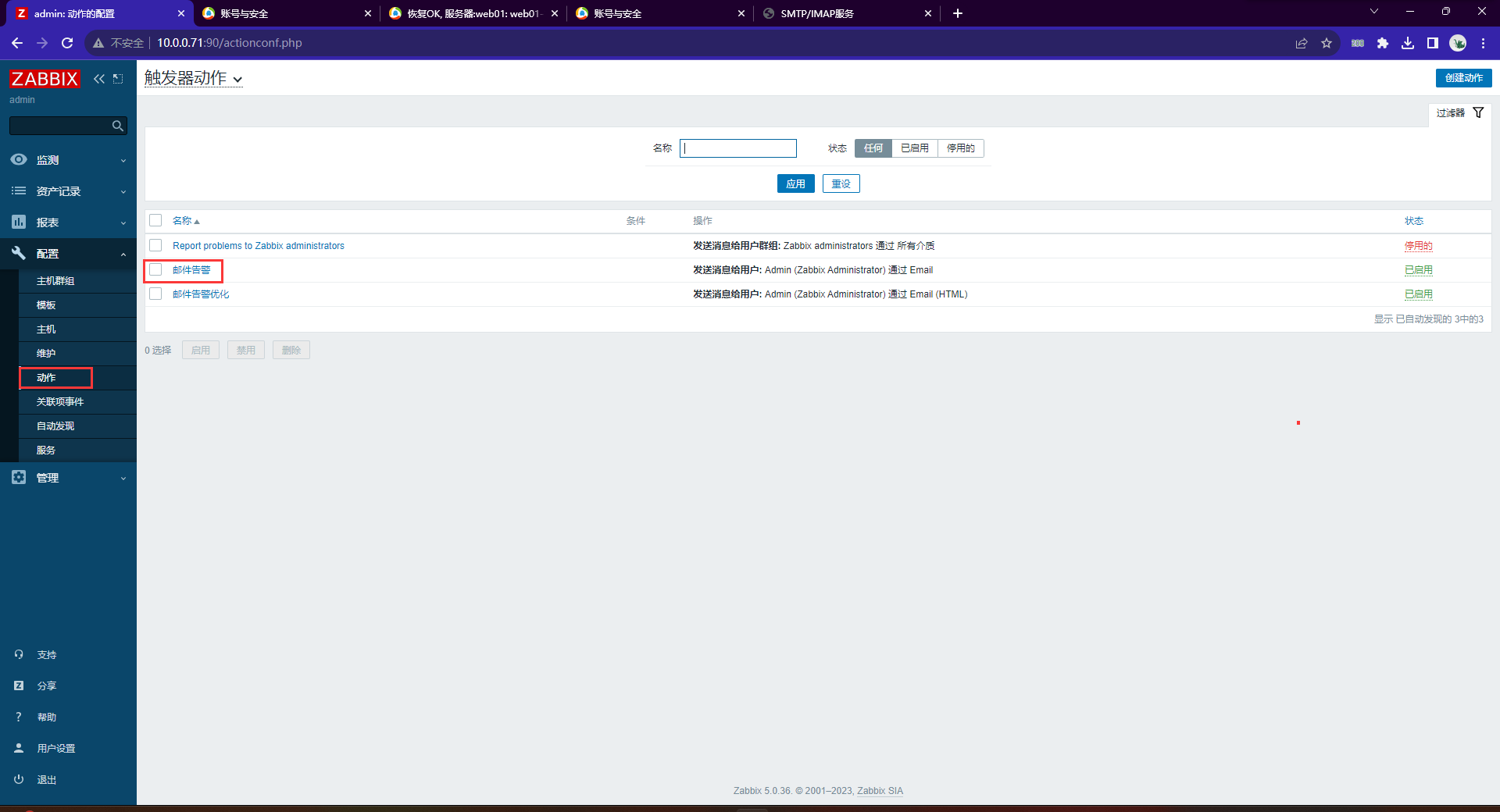Check the Report problems to Zabbix administrators row

[x=155, y=245]
